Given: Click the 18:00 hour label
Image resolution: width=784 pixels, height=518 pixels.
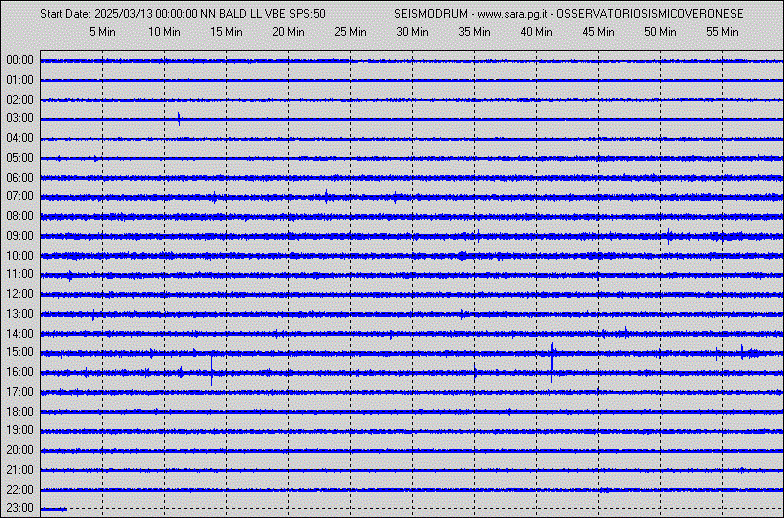Looking at the screenshot, I should 20,412.
